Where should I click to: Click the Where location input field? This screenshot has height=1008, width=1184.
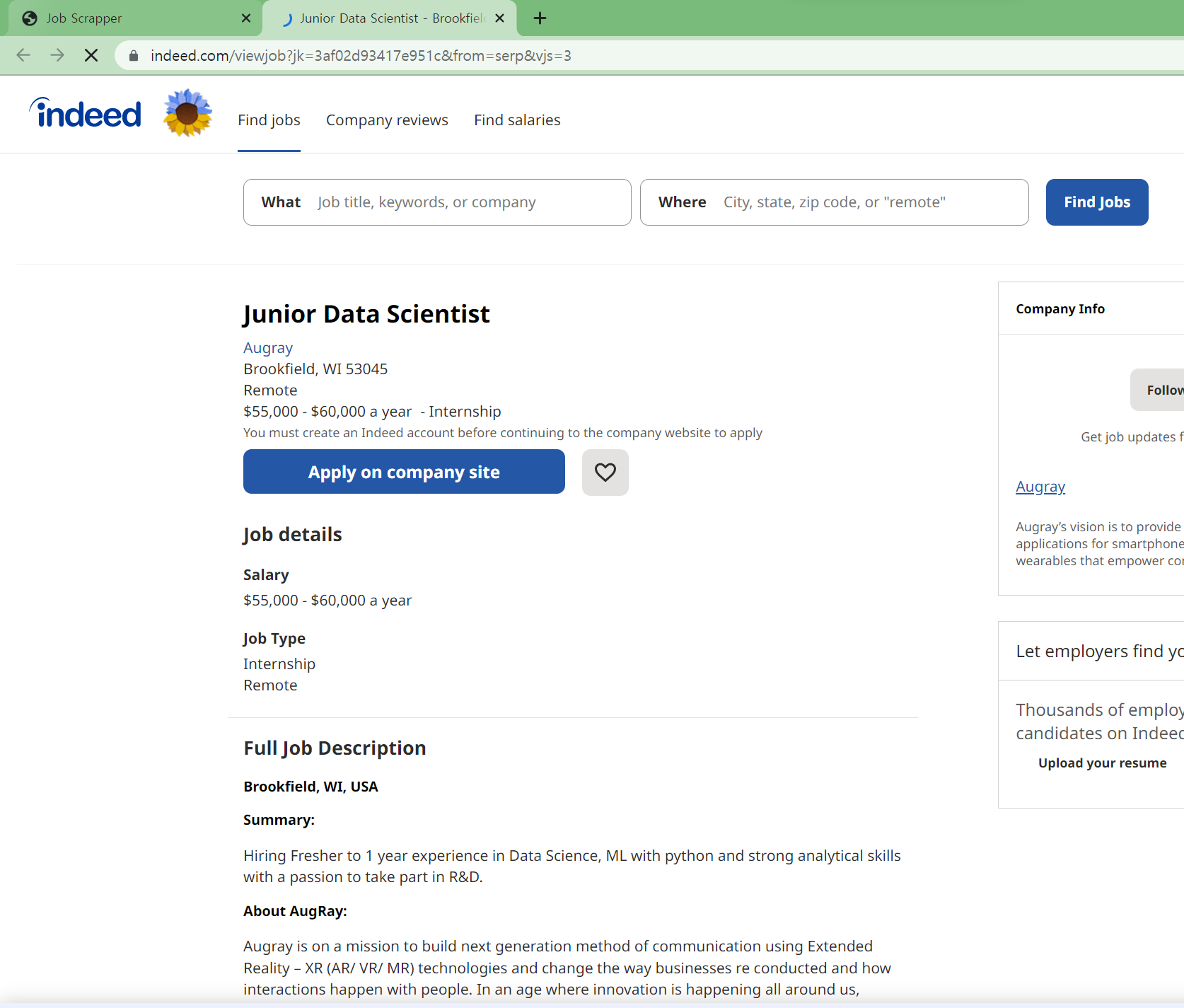click(835, 202)
